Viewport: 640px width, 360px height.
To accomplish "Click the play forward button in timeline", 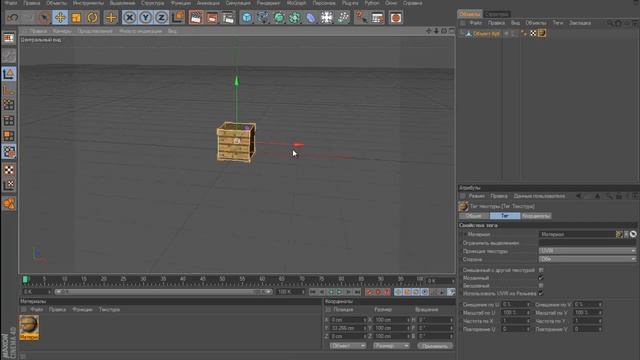I will click(x=340, y=292).
